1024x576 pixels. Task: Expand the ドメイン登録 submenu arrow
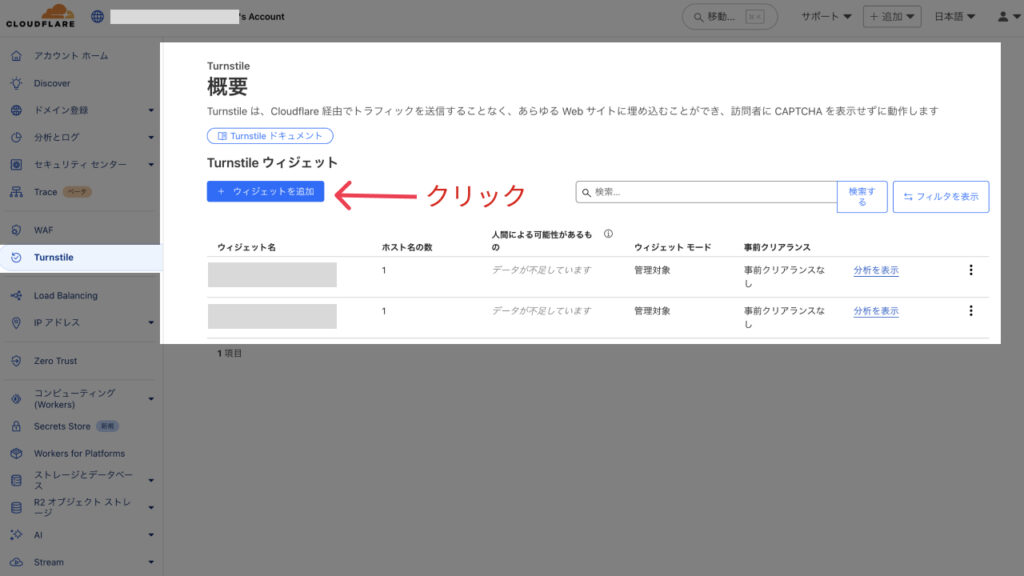pos(151,110)
